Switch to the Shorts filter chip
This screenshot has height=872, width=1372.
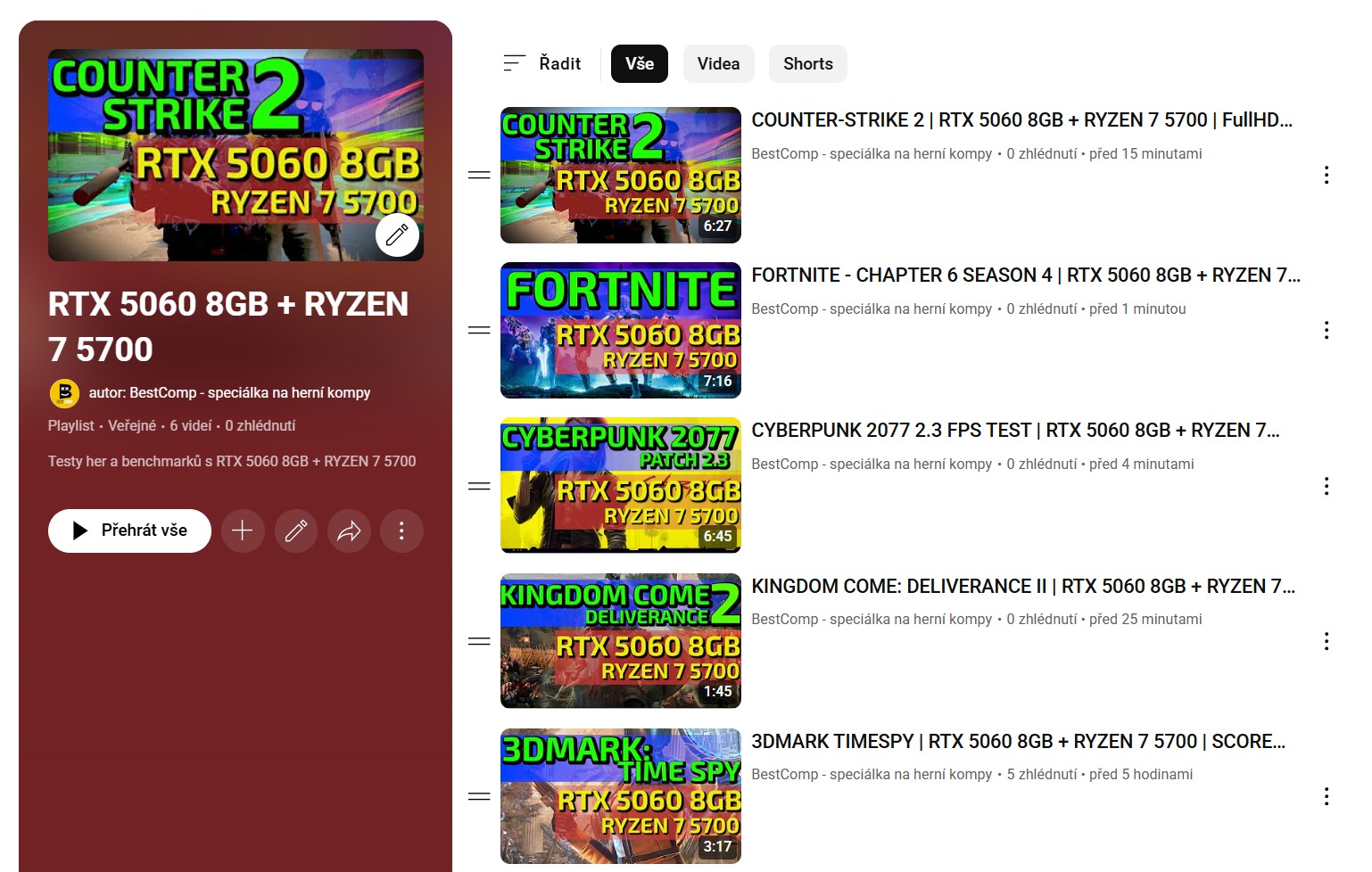tap(808, 63)
